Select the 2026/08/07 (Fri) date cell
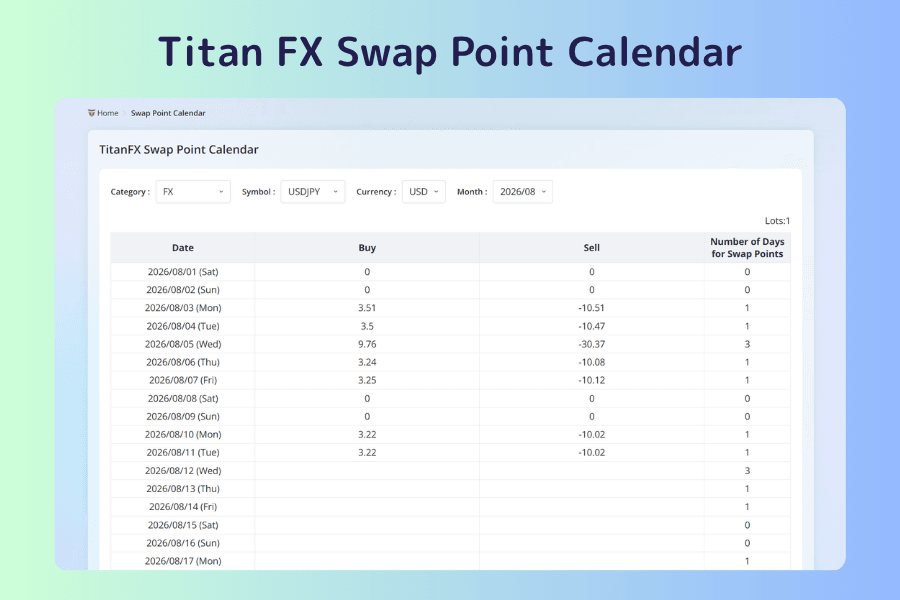900x600 pixels. 183,380
